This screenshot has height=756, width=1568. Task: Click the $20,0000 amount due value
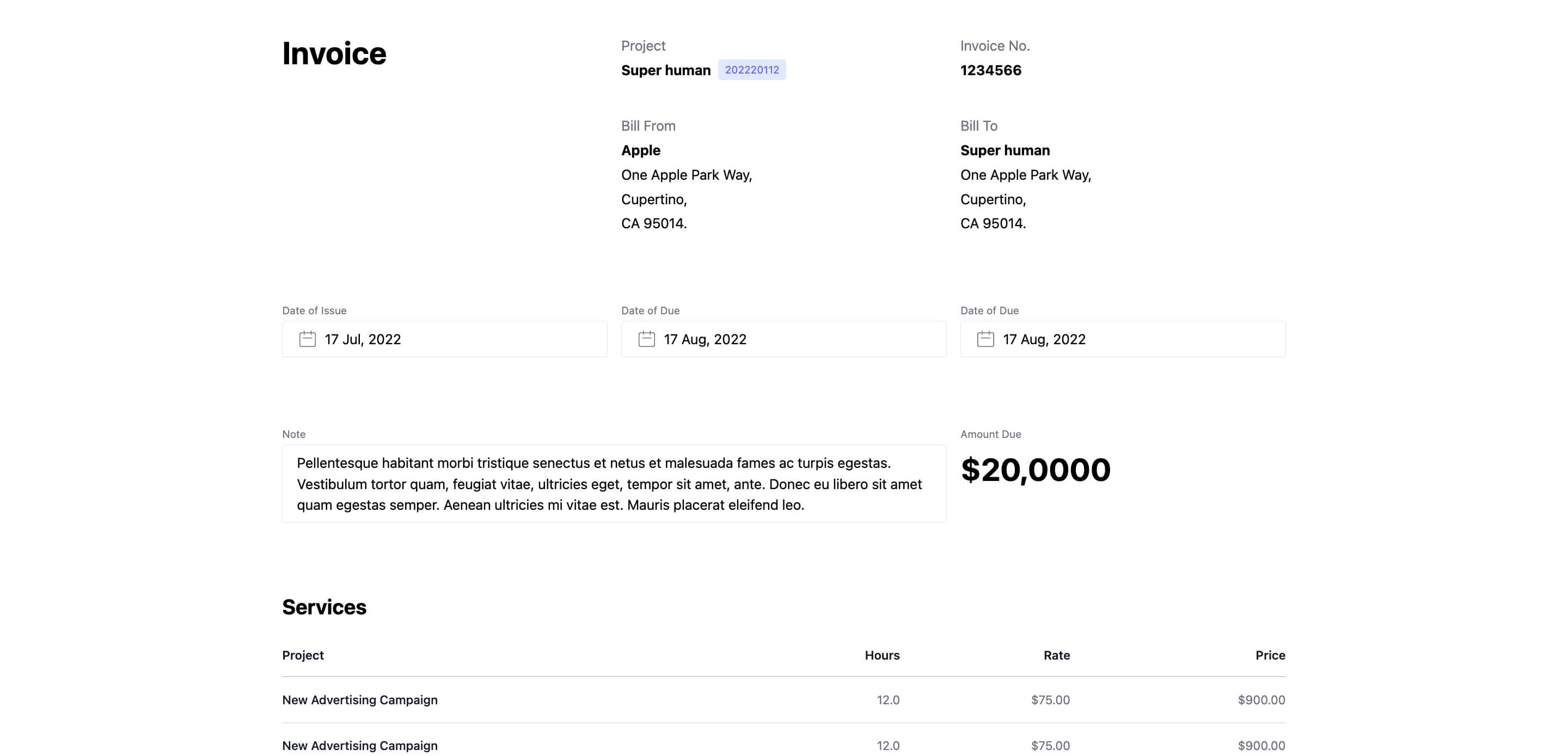[x=1036, y=470]
